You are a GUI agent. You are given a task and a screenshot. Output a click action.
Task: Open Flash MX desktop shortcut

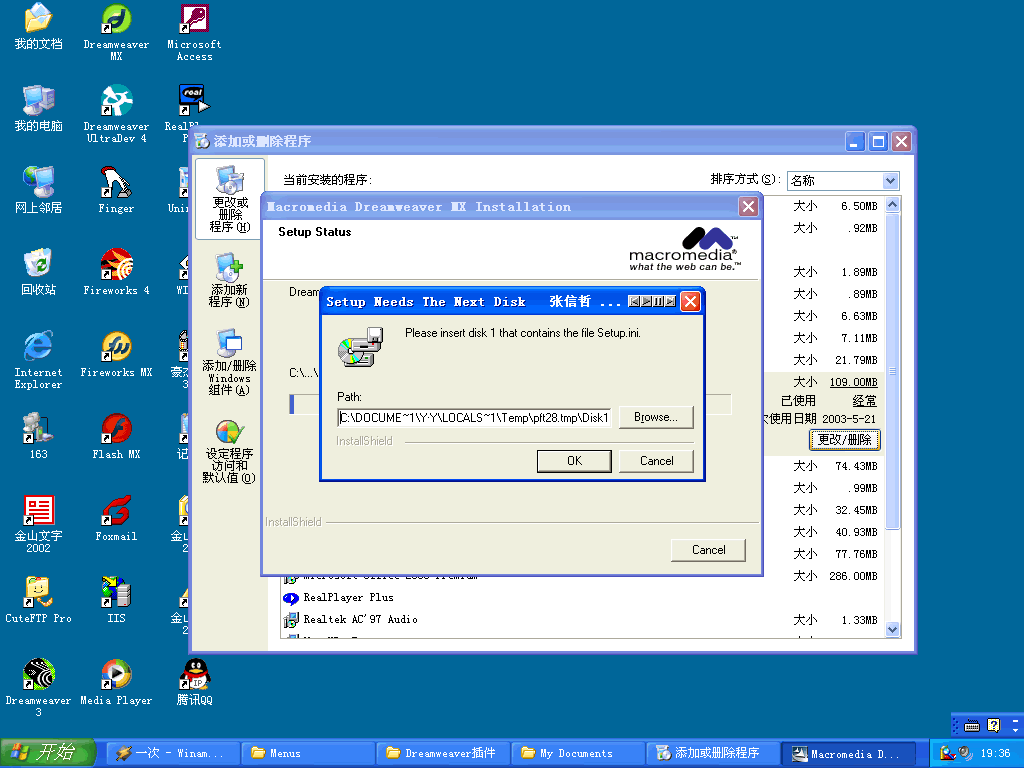(116, 431)
